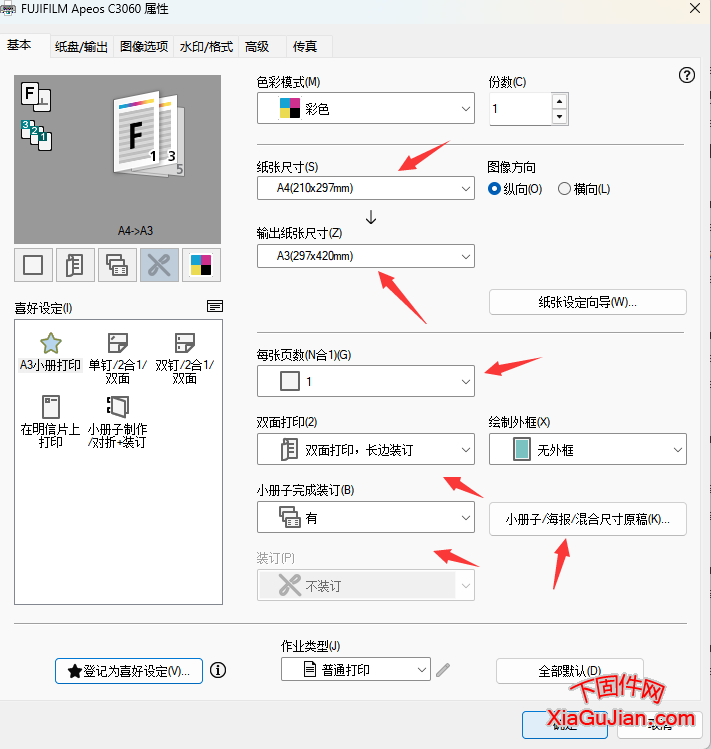The height and width of the screenshot is (749, 711).
Task: Open the 双面打印 dropdown
Action: (366, 449)
